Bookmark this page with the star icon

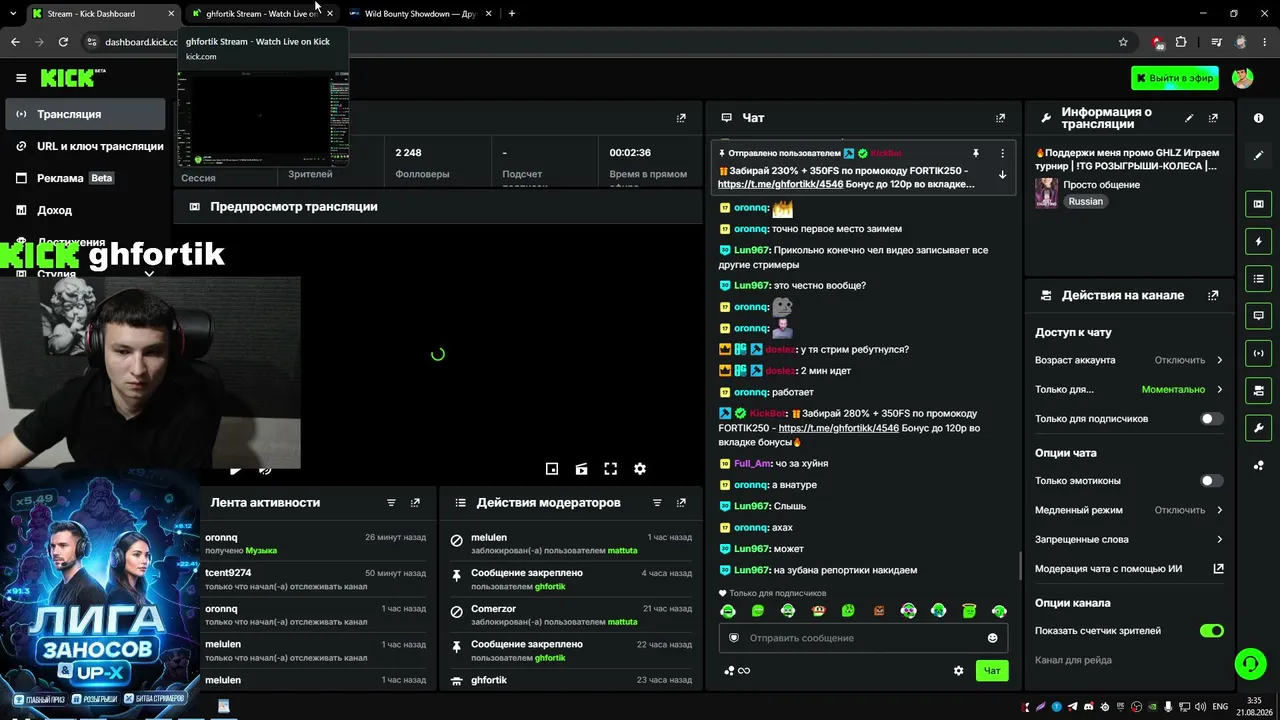click(x=1123, y=42)
